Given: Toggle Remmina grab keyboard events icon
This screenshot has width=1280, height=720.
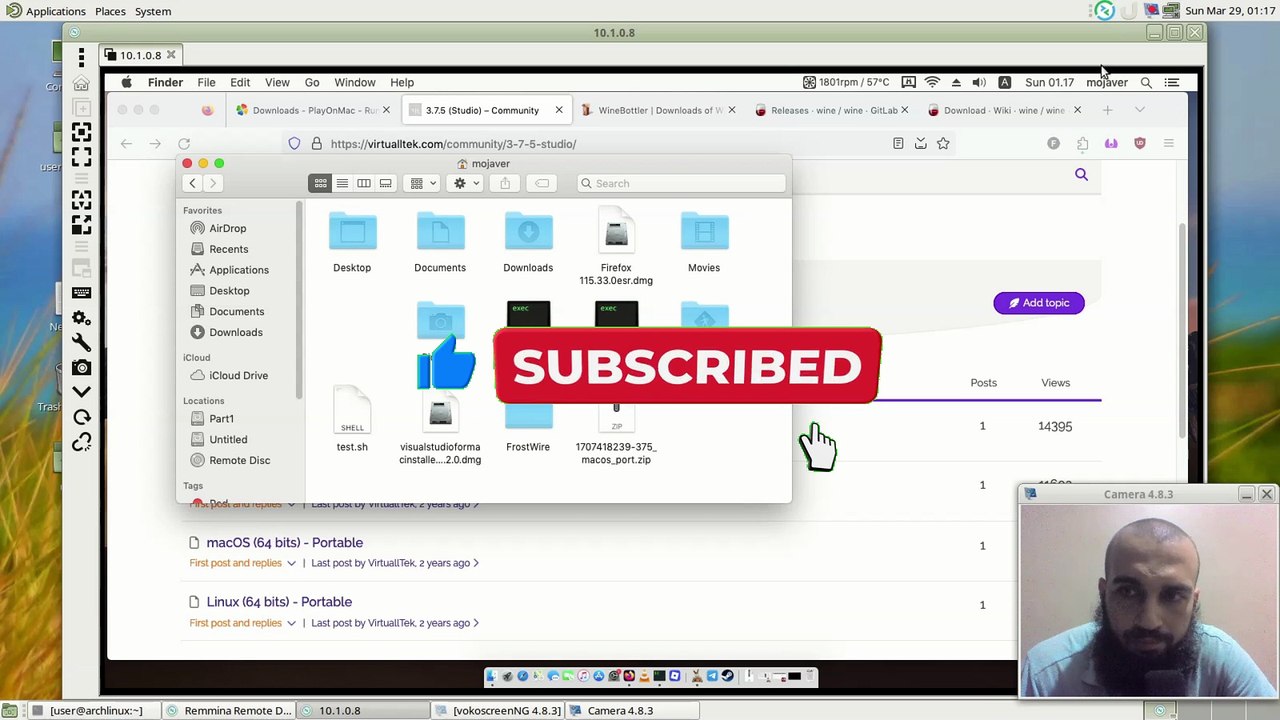Looking at the screenshot, I should [82, 293].
